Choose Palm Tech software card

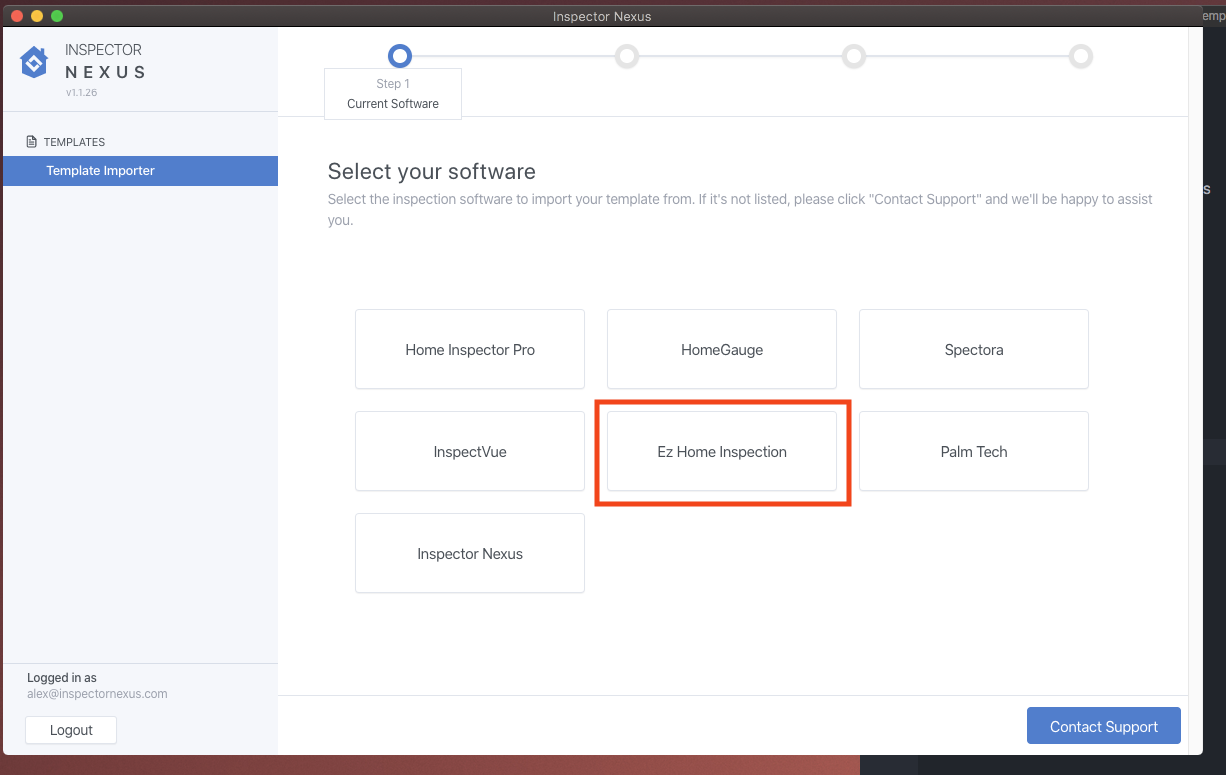click(x=973, y=452)
